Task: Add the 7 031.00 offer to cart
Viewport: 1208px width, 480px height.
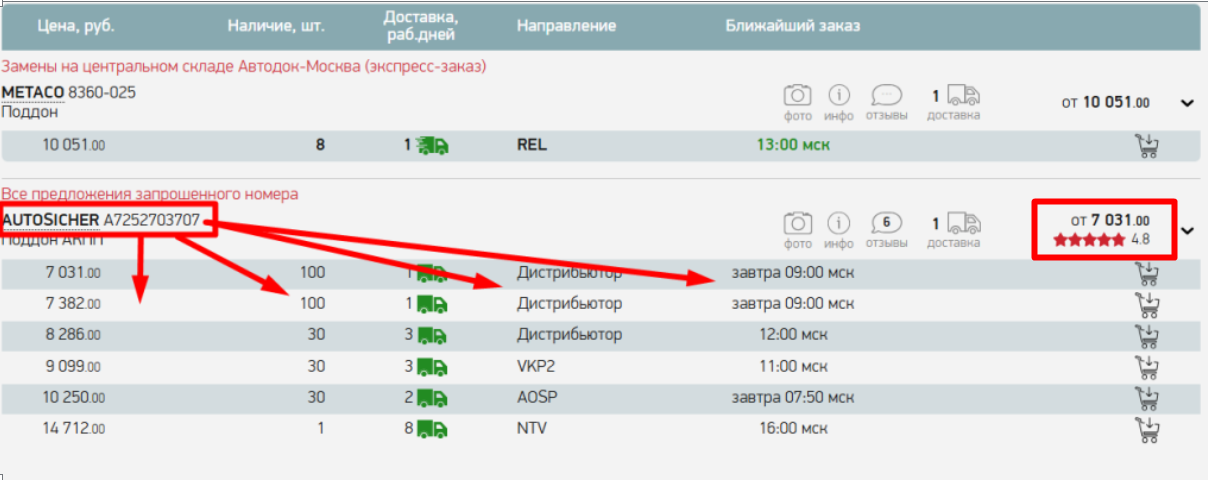Action: [1148, 273]
